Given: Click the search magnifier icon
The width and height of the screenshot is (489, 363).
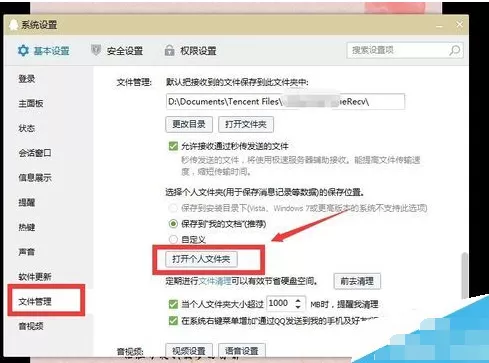Looking at the screenshot, I should [455, 51].
